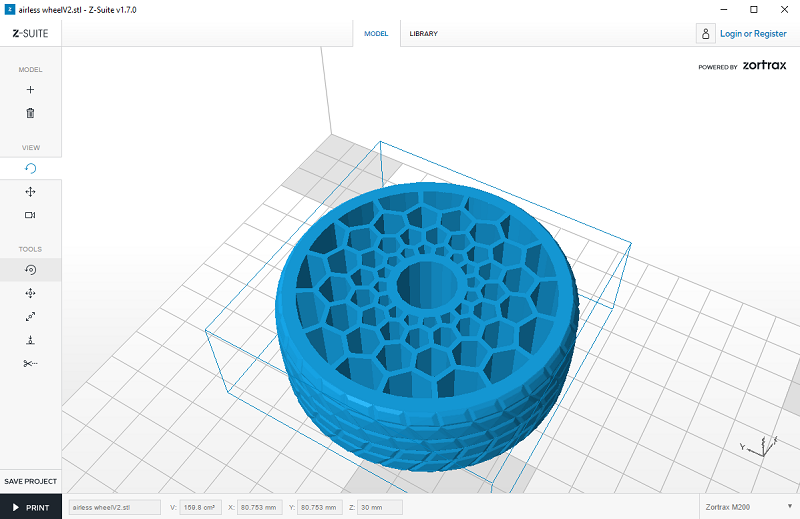Viewport: 800px width, 519px height.
Task: Switch to the LIBRARY tab
Action: click(423, 34)
